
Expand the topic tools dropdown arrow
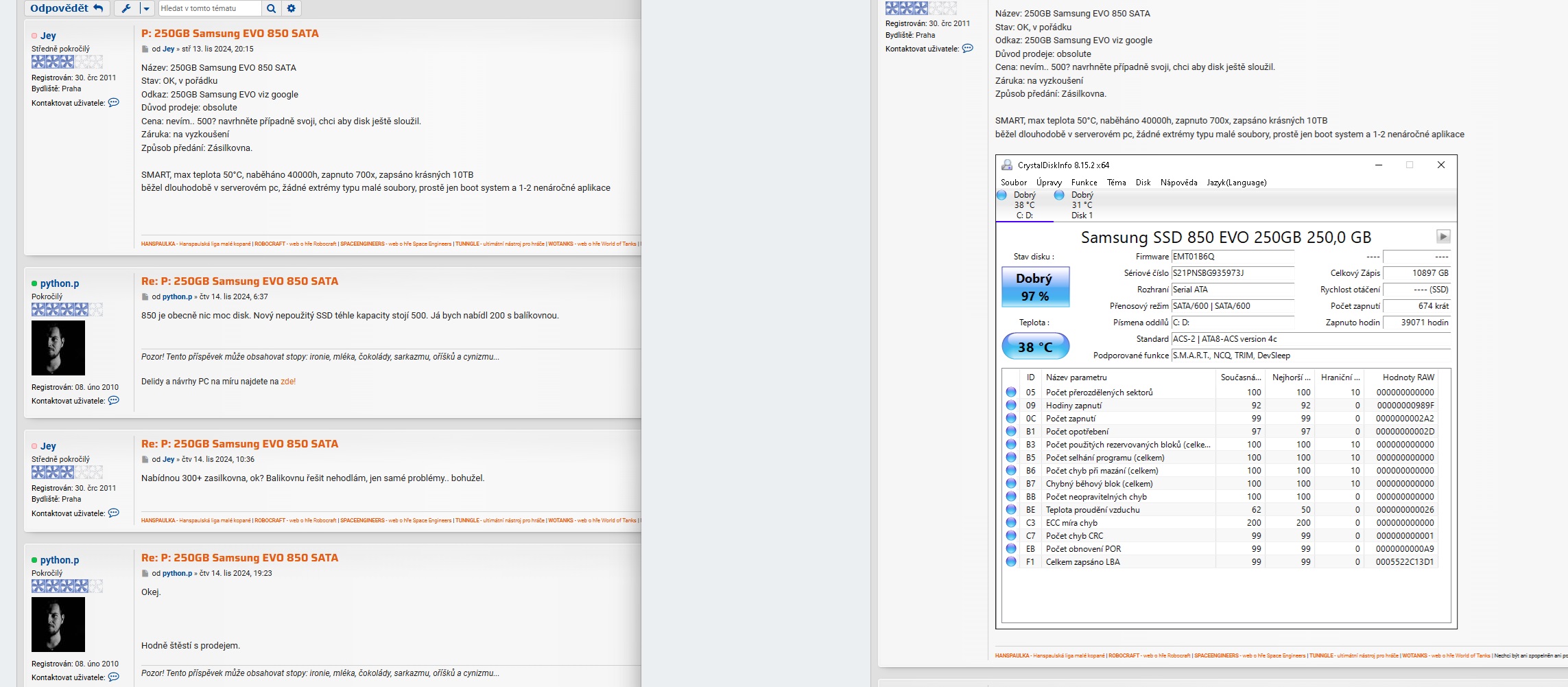[146, 8]
